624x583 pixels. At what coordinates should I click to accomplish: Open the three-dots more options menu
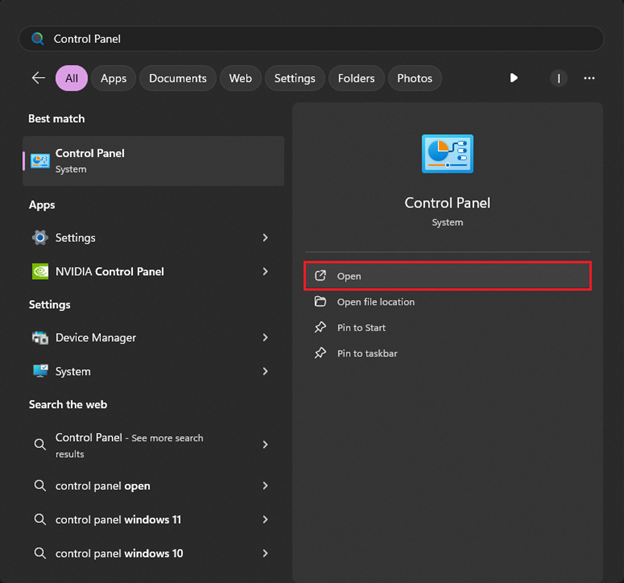click(x=589, y=78)
